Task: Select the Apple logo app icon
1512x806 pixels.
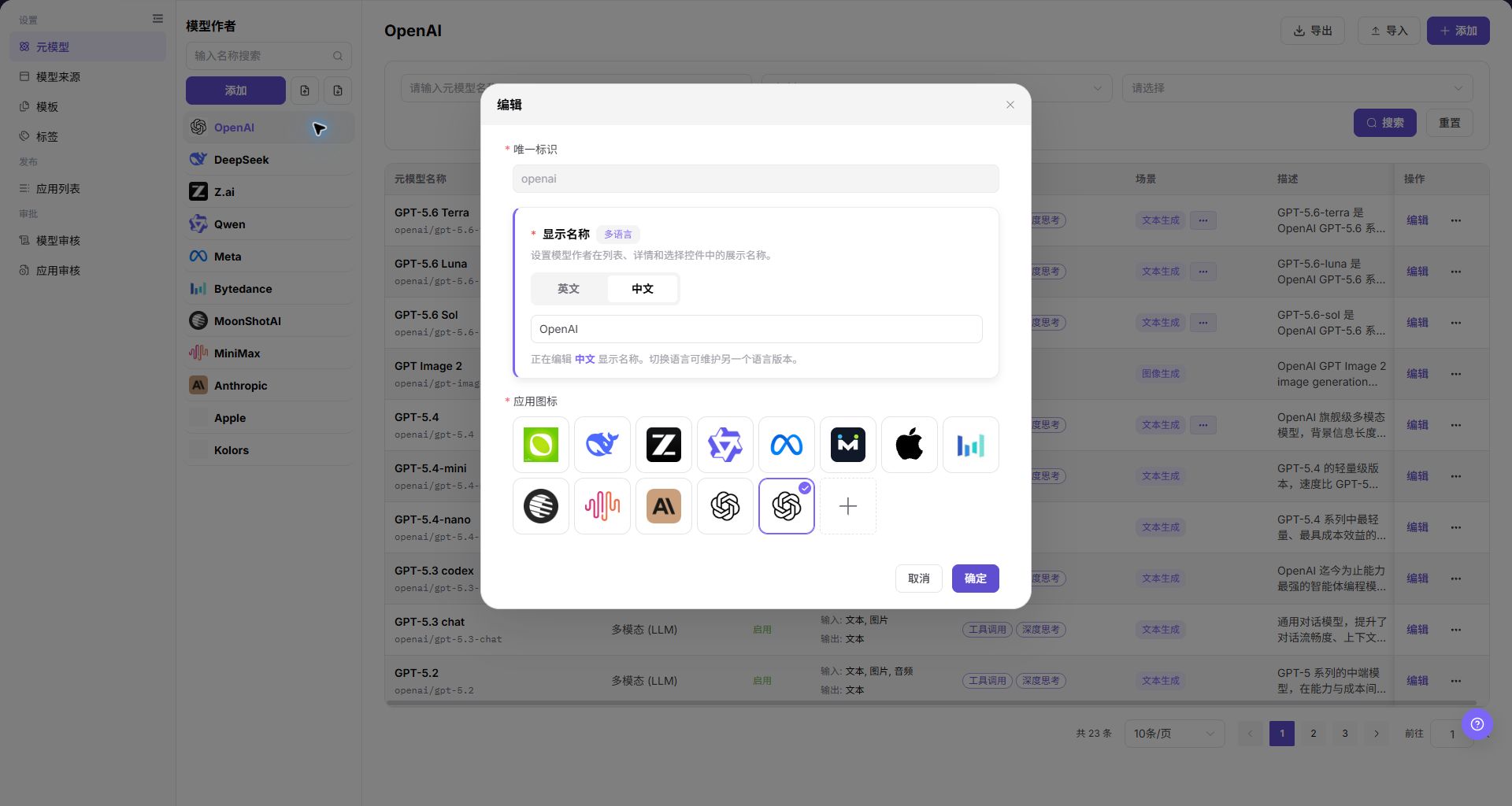Action: [910, 445]
